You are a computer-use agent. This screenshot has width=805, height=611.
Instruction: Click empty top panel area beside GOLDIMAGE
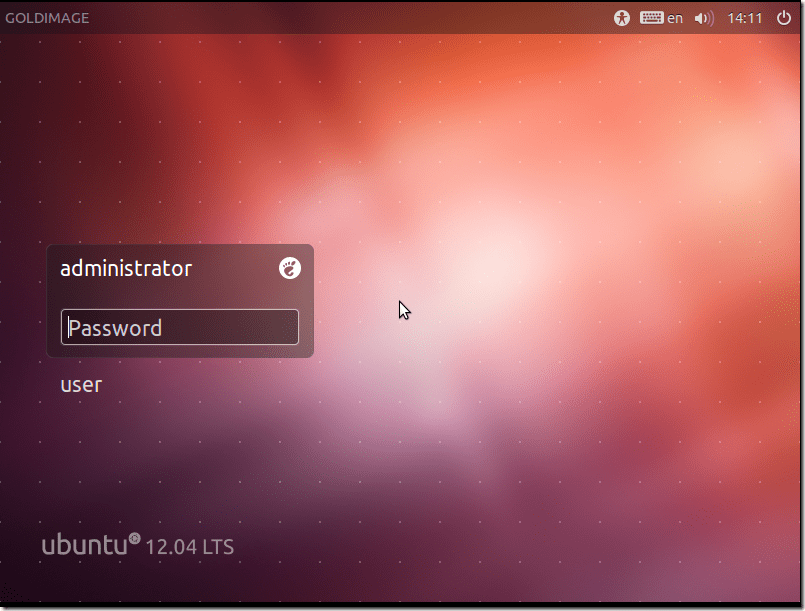[x=350, y=18]
